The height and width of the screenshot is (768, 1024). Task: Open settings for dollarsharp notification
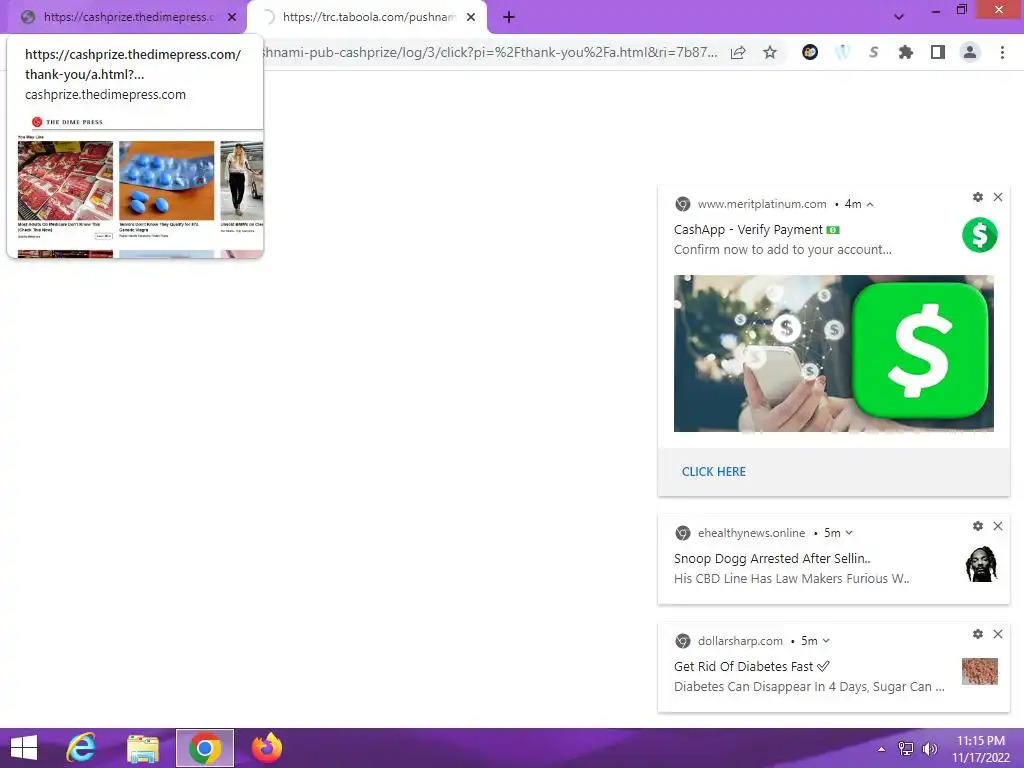[978, 634]
